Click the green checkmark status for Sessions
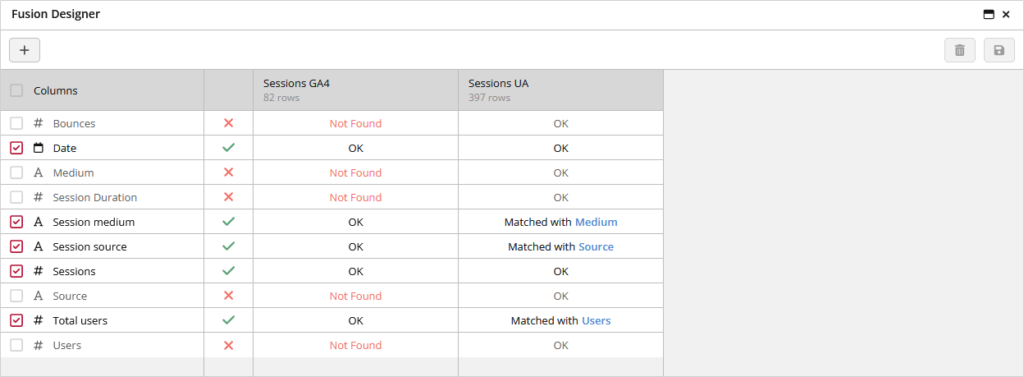 click(228, 270)
